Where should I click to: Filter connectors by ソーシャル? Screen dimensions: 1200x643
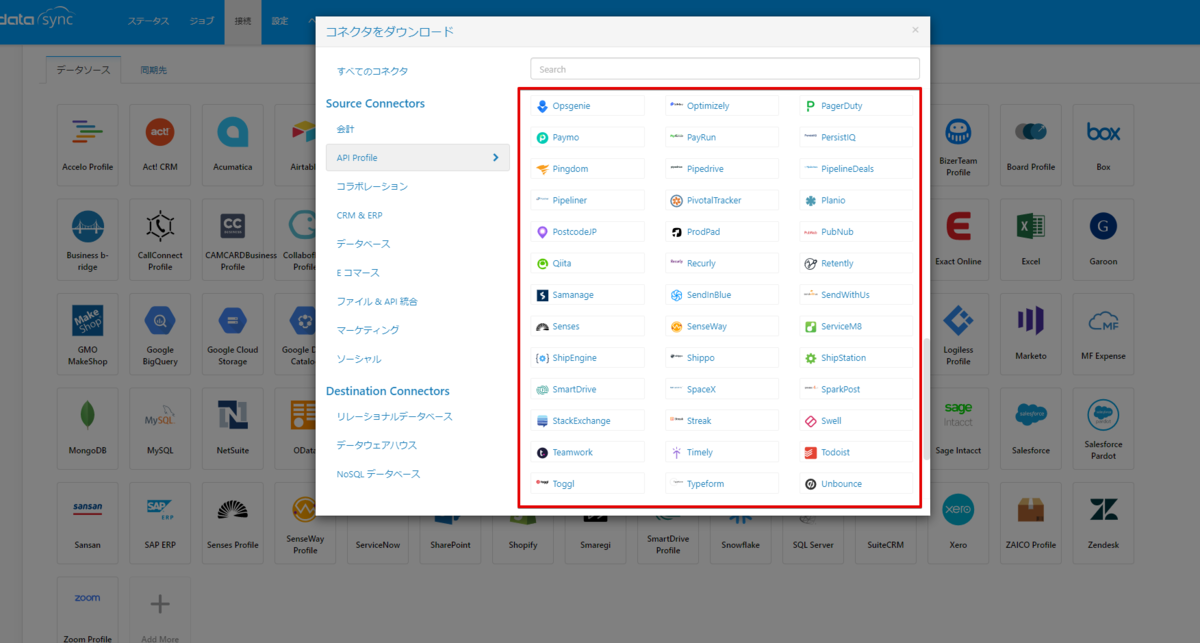358,359
